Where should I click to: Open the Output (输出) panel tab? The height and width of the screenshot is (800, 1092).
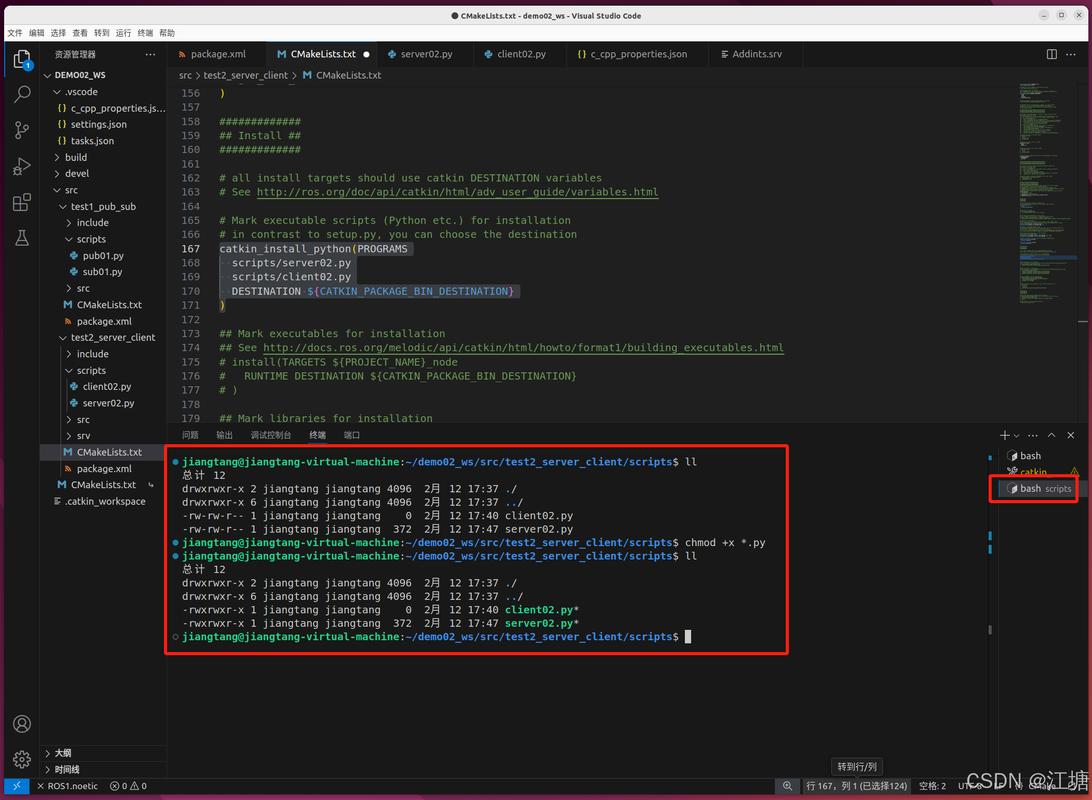(224, 435)
